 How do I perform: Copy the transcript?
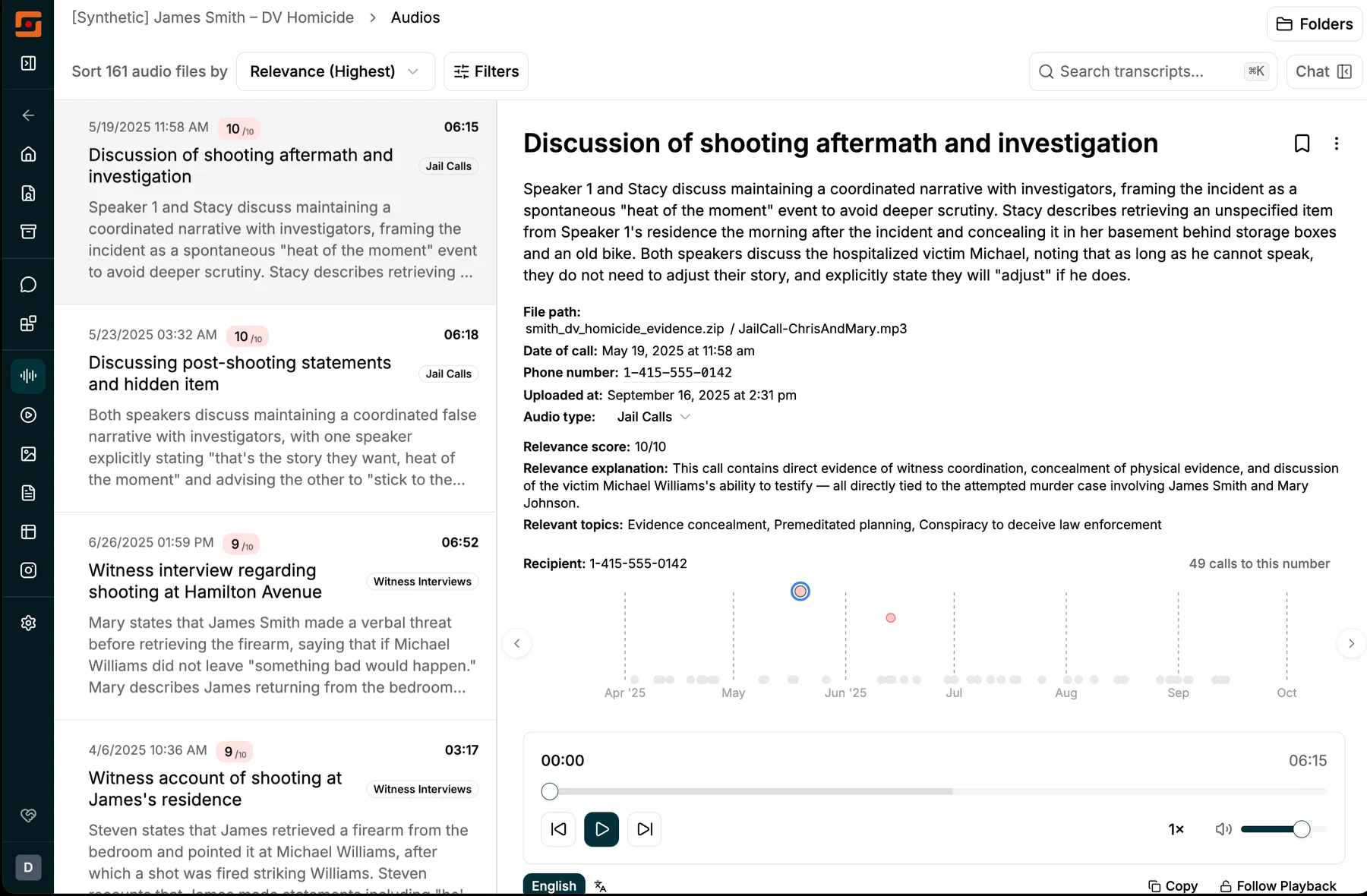[x=1173, y=886]
